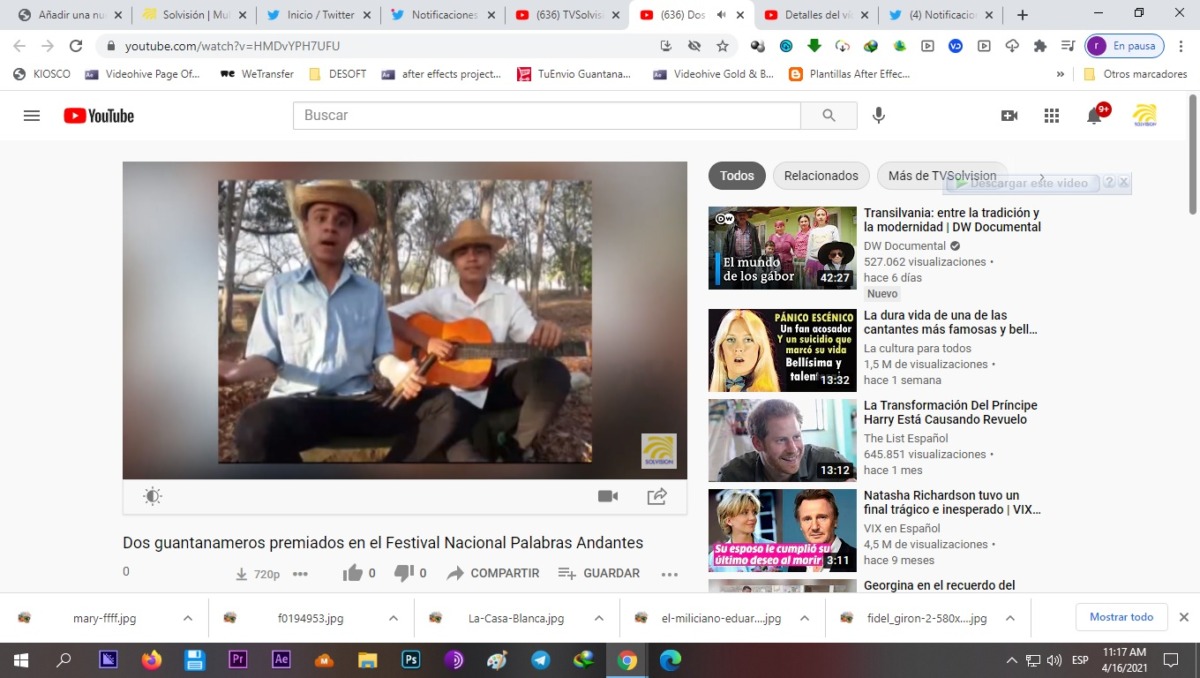Click Mostrar todo downloads button
1200x678 pixels.
click(x=1121, y=617)
